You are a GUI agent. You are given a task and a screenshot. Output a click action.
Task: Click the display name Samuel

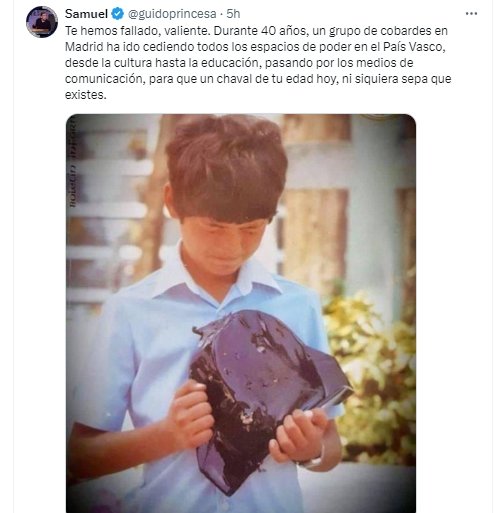[x=86, y=14]
